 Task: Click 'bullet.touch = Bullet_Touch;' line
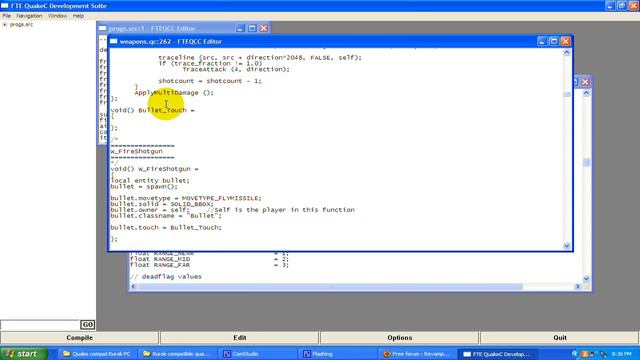[166, 227]
